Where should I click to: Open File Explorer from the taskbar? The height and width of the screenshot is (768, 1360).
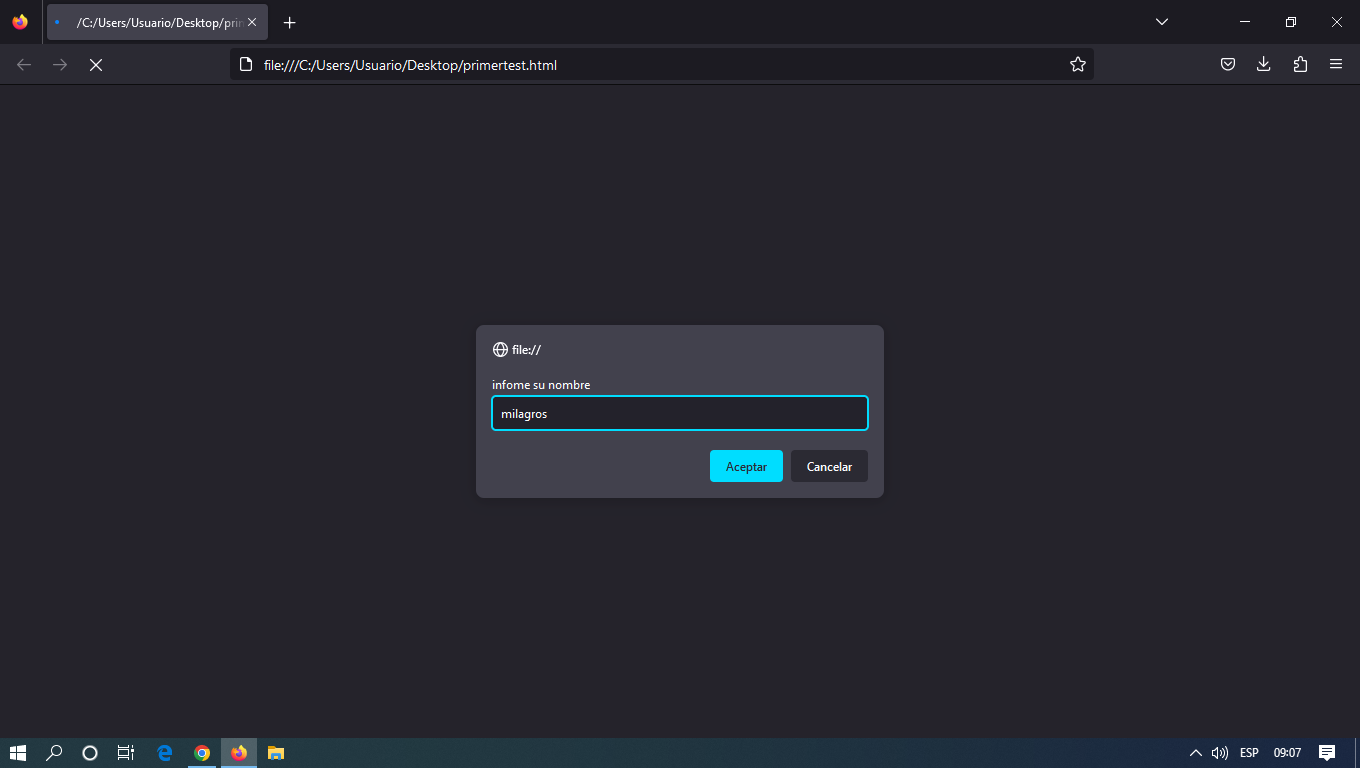[275, 753]
